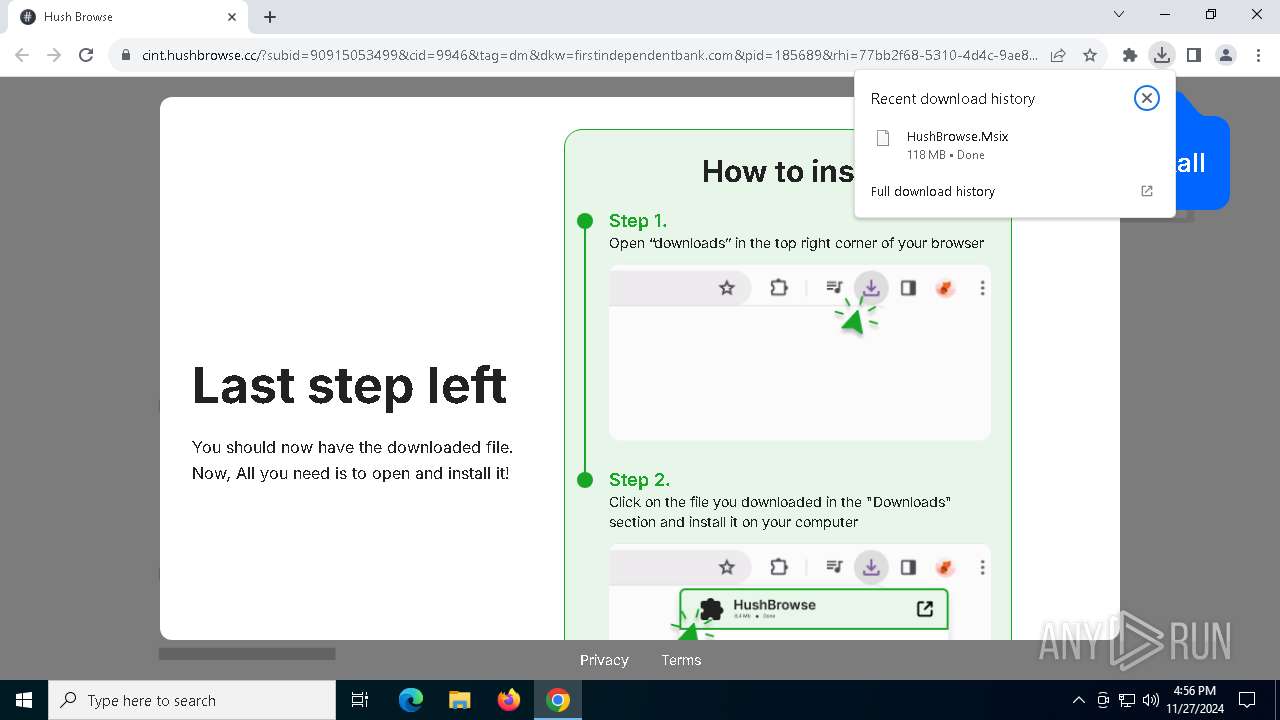This screenshot has height=720, width=1280.
Task: Launch Firefox from the taskbar
Action: 509,700
